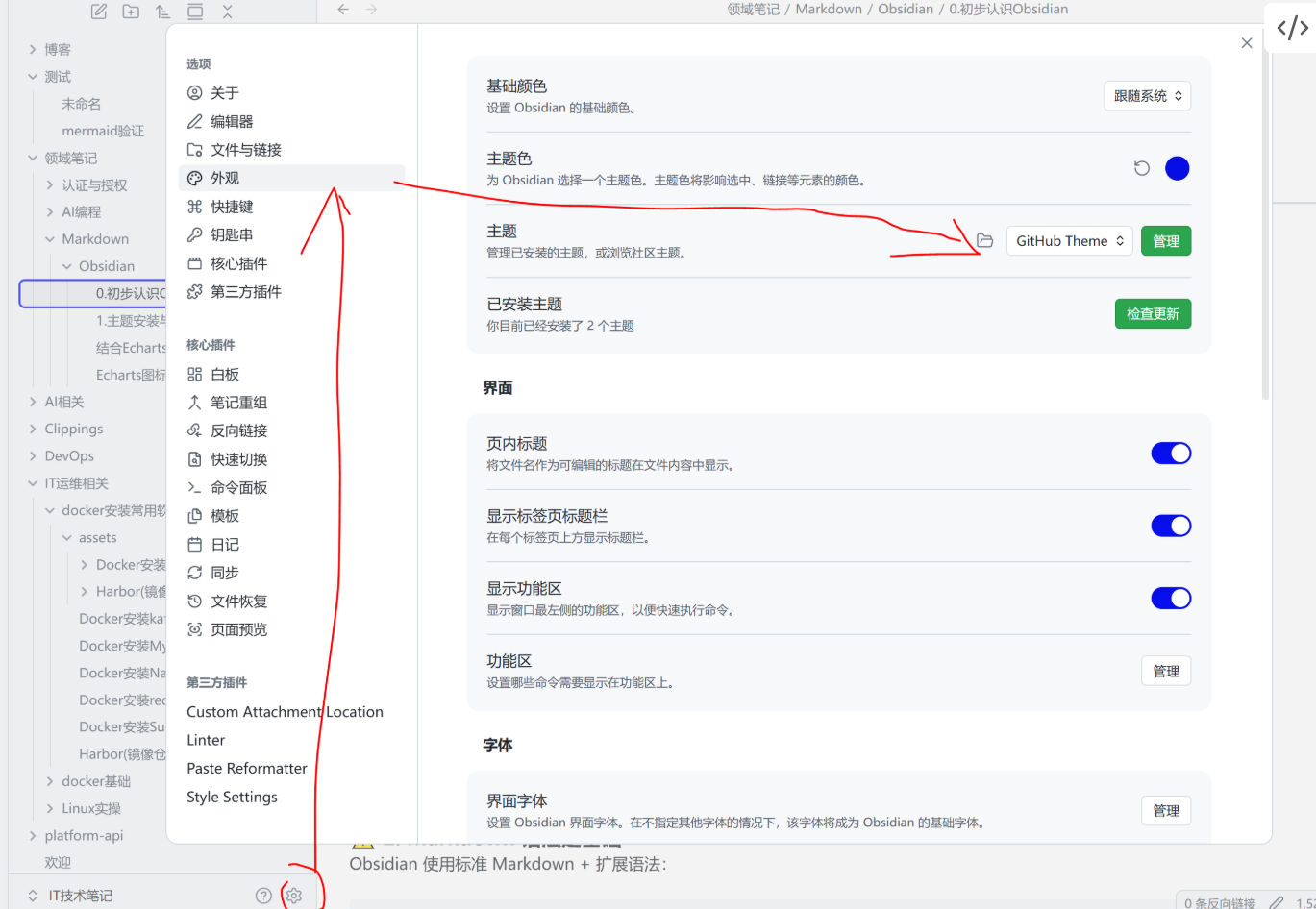Click the 钥匙串 key icon

coord(194,234)
